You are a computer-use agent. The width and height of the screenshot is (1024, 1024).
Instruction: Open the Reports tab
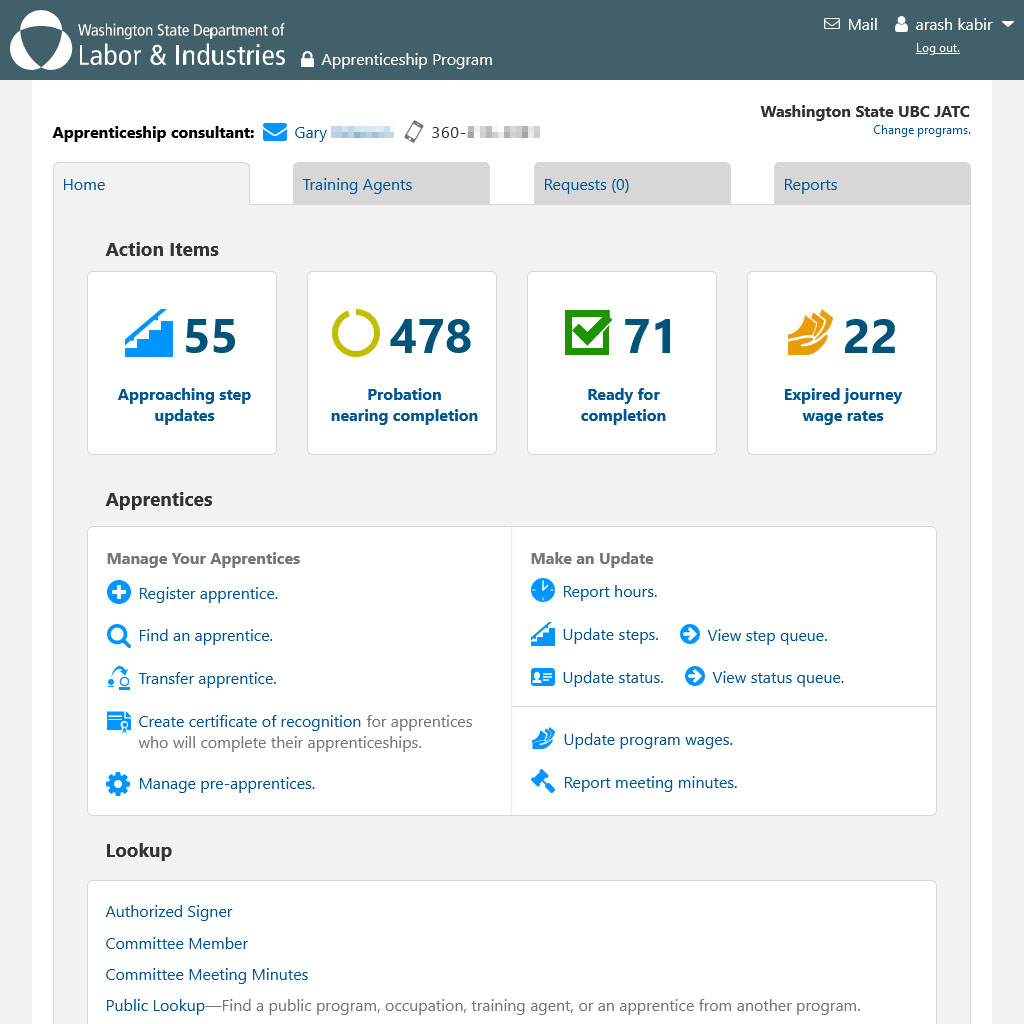tap(872, 184)
